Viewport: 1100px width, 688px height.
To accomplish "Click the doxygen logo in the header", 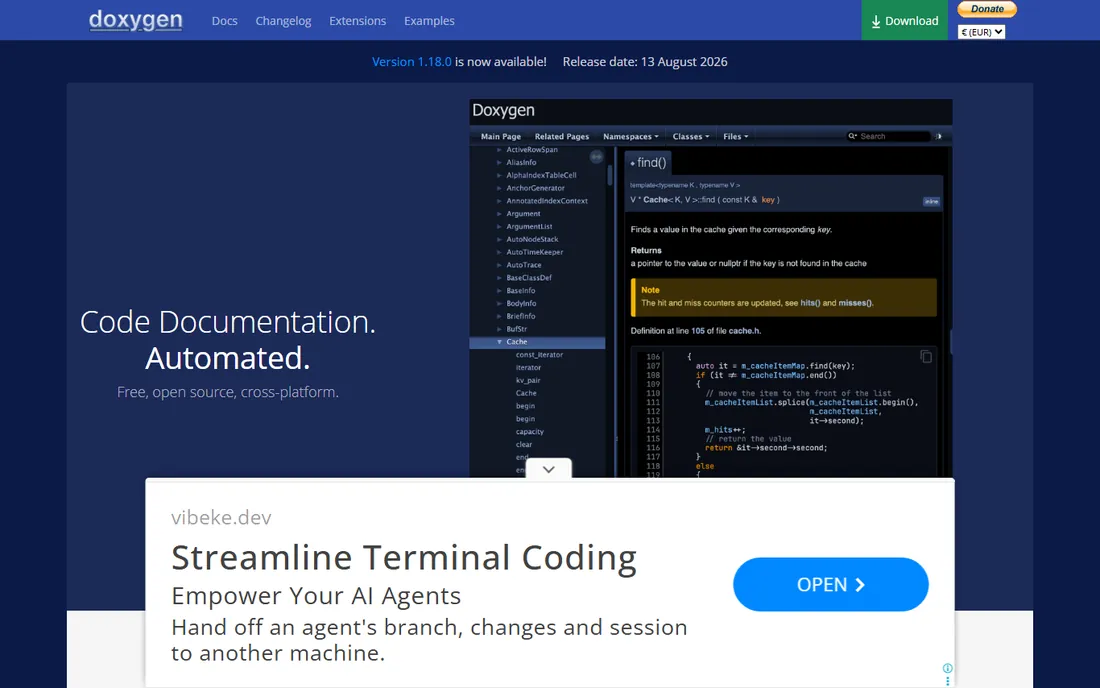I will point(135,20).
